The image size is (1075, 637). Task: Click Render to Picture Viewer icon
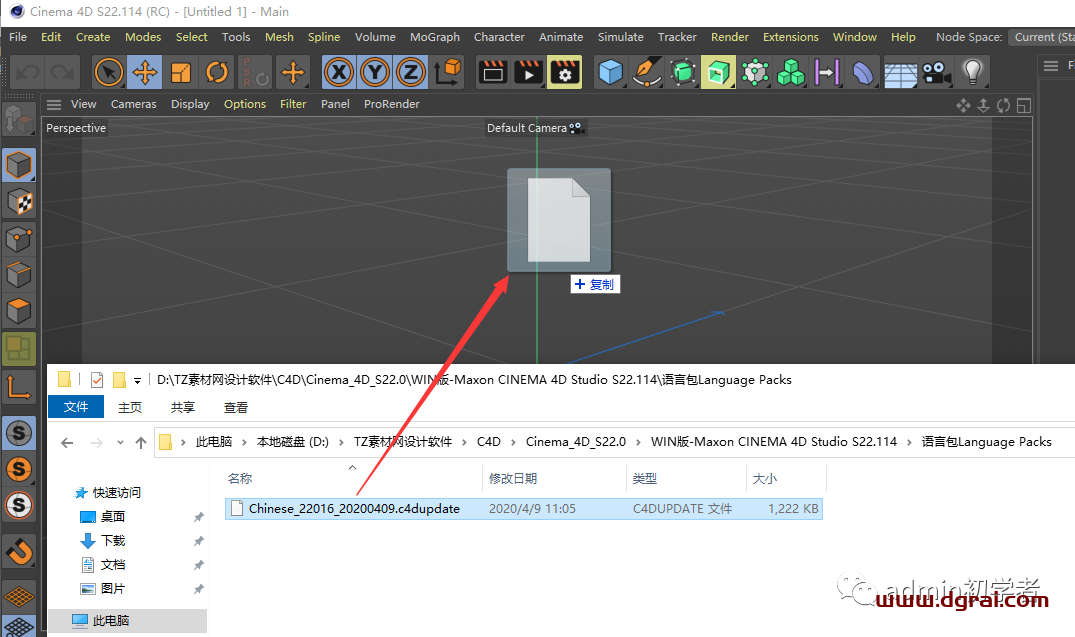529,72
